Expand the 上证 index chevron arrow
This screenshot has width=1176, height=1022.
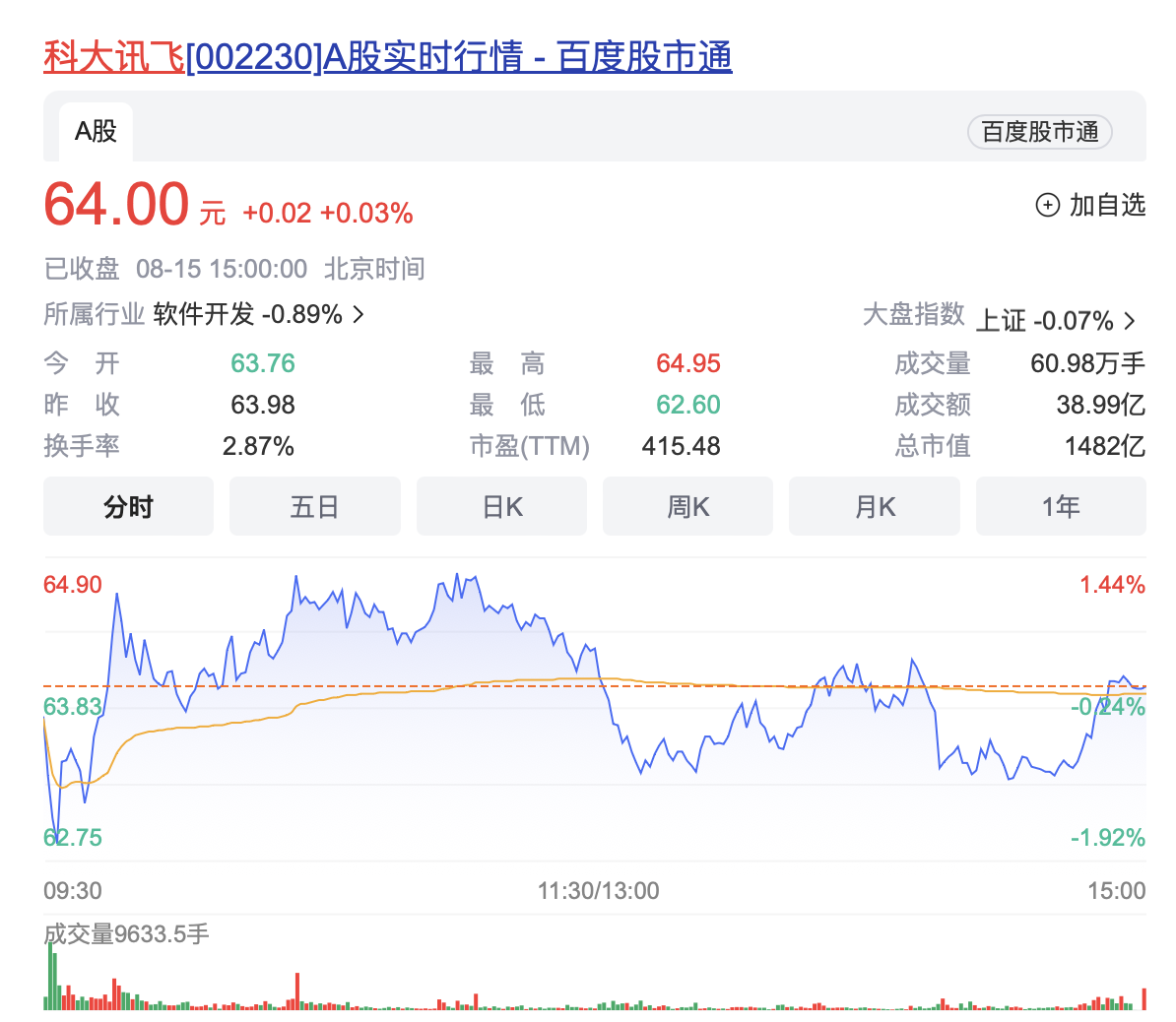click(1130, 321)
